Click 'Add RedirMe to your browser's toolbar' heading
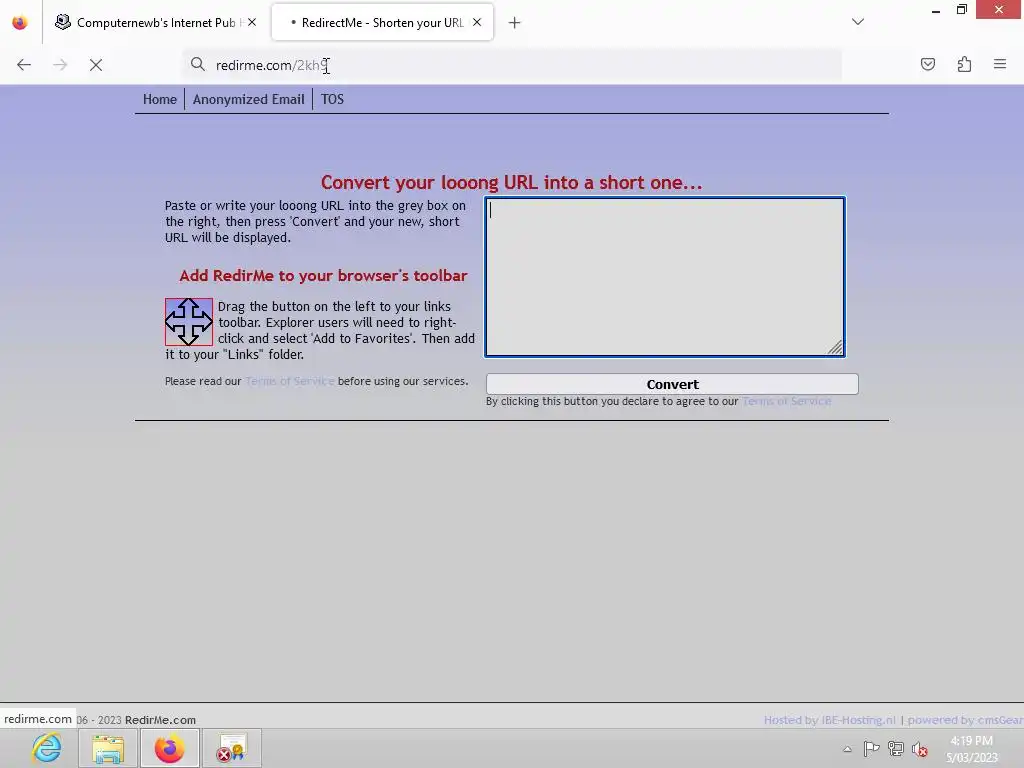The width and height of the screenshot is (1024, 768). 323,276
